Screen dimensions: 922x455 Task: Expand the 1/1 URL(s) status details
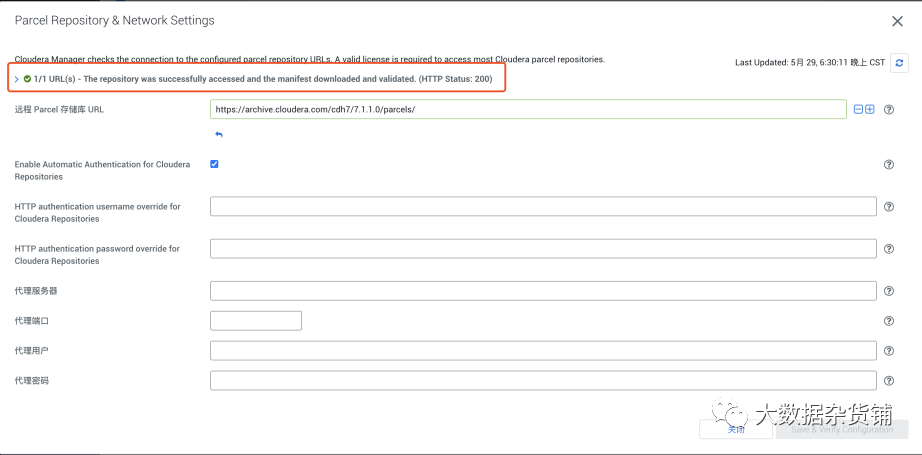(x=16, y=79)
